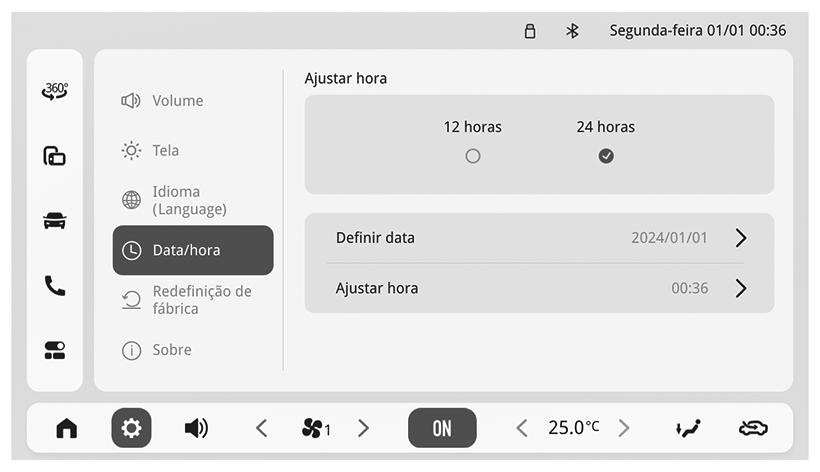Screen dimensions: 820x472
Task: Open the phone mirroring screen icon
Action: [x=54, y=156]
